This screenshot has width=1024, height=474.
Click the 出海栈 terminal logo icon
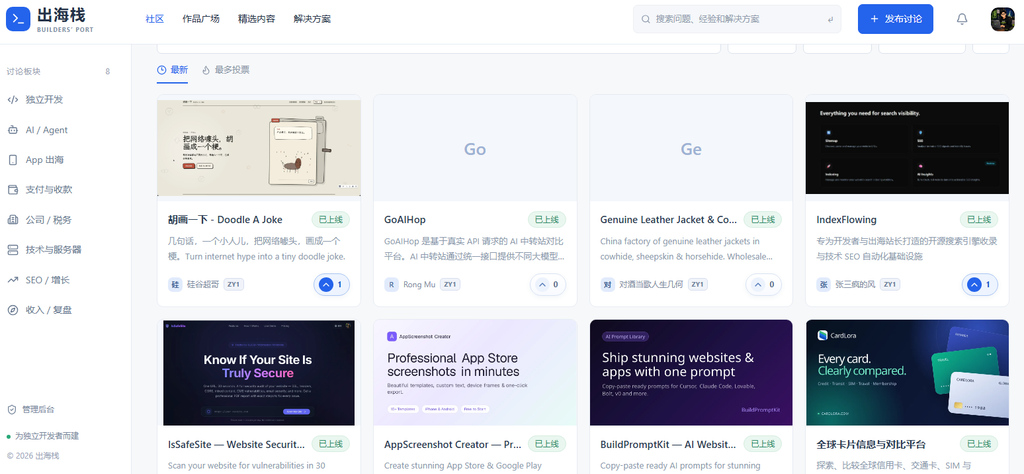click(18, 19)
